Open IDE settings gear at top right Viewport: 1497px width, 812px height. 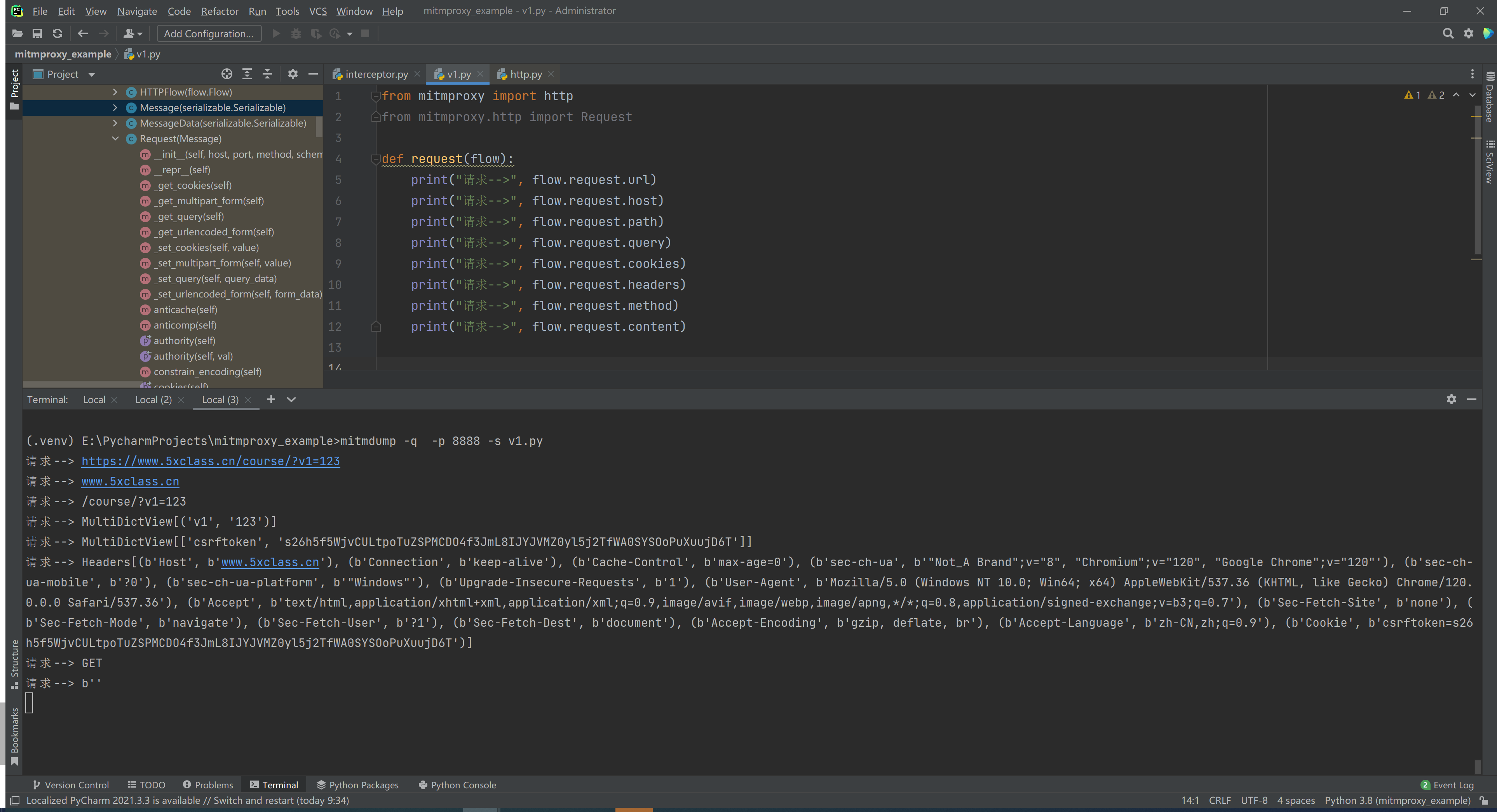point(1469,34)
